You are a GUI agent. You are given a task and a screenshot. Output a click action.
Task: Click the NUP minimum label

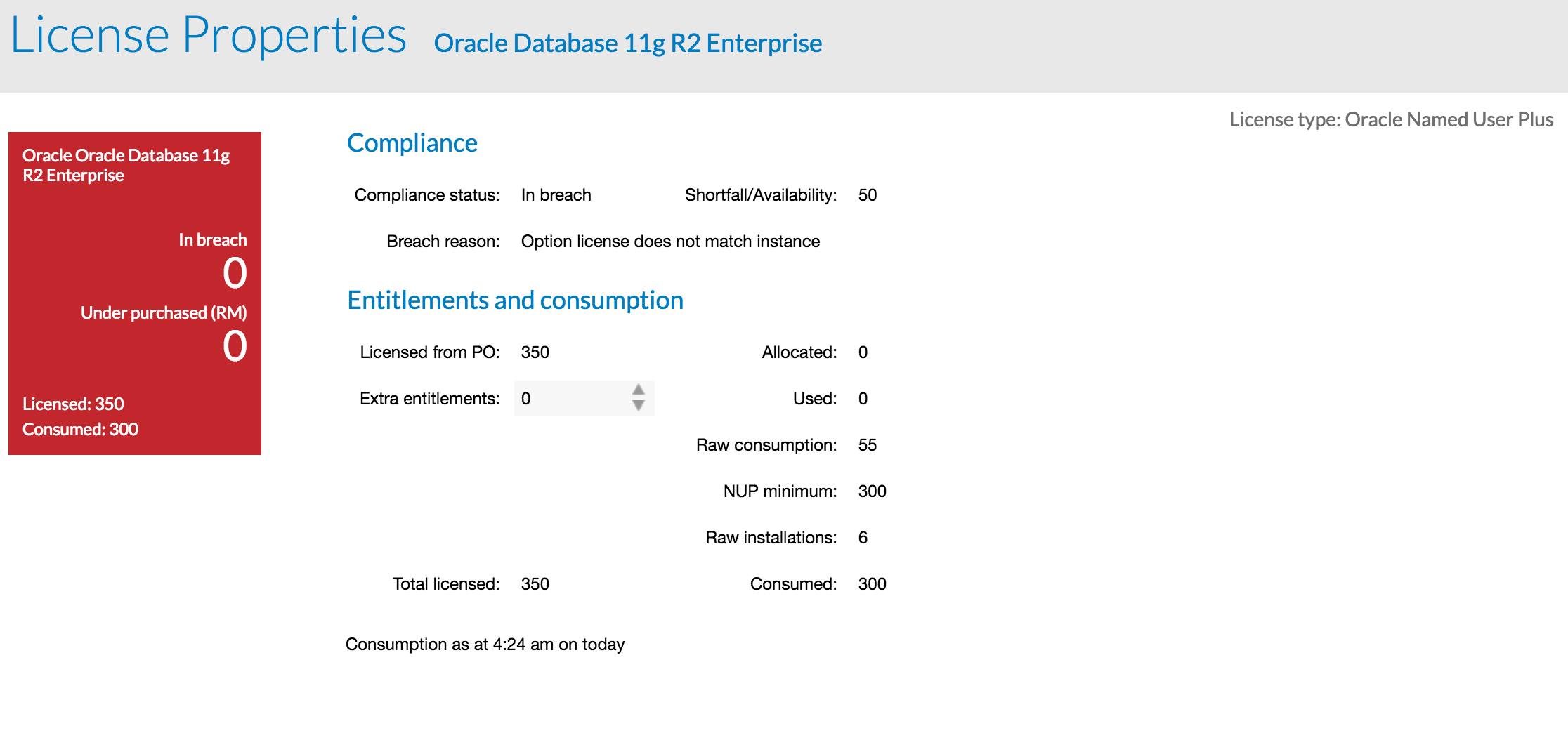click(780, 491)
